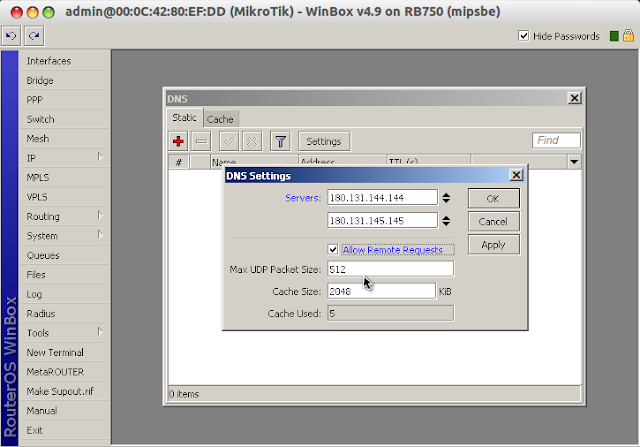Open the Queues menu item
Viewport: 640px width, 447px height.
click(x=64, y=255)
